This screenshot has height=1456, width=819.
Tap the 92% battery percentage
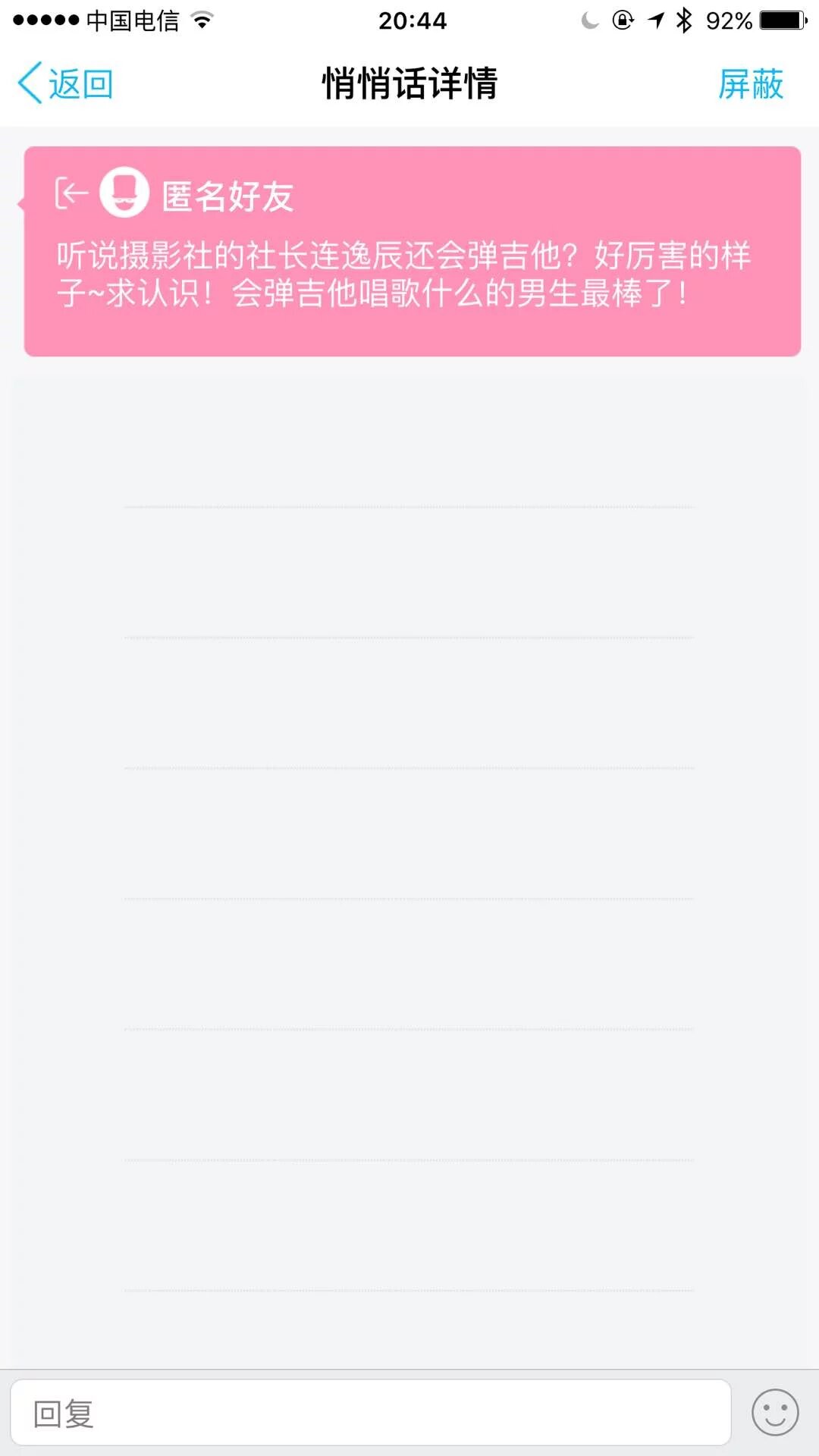tap(728, 20)
